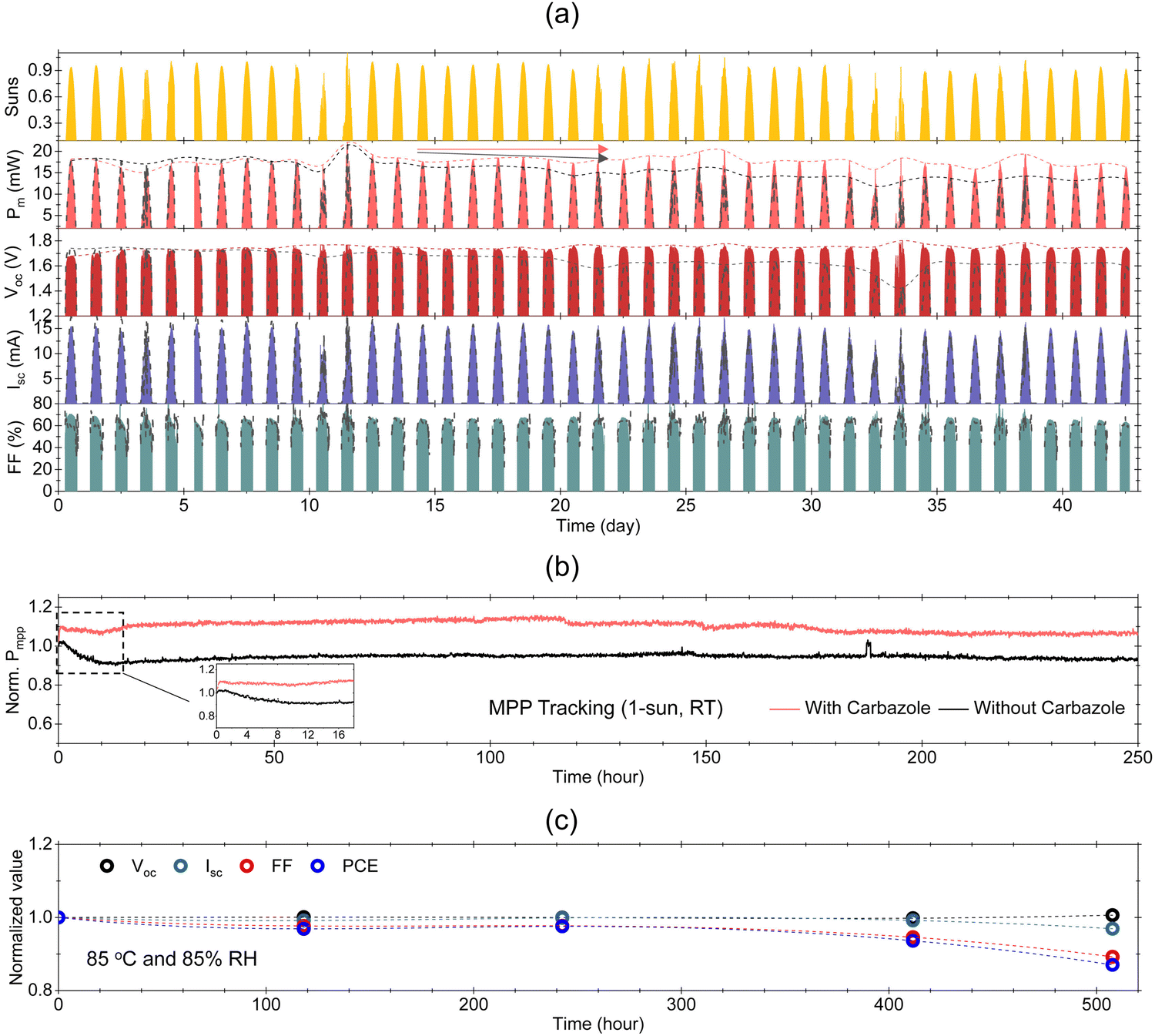Screen dimensions: 1155x1036
Task: Click the Voc data point at 508 hours
Action: pyautogui.click(x=1112, y=915)
